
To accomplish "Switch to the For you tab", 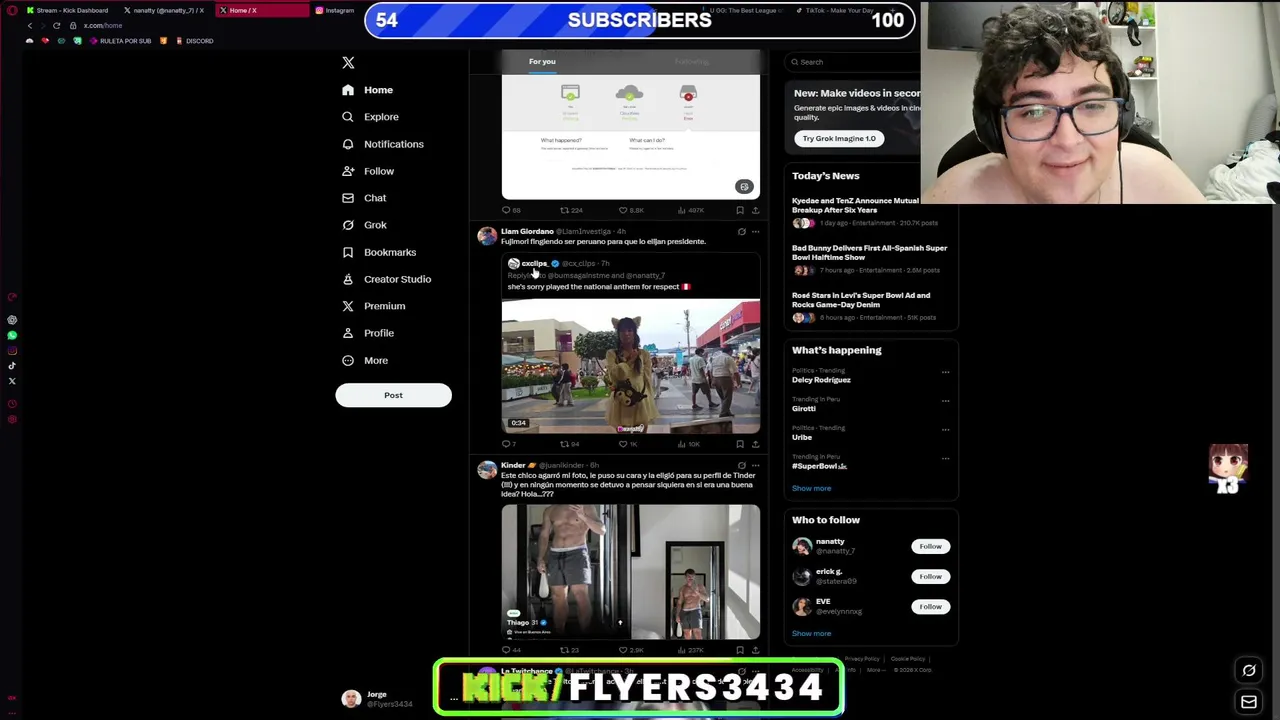I will click(542, 62).
